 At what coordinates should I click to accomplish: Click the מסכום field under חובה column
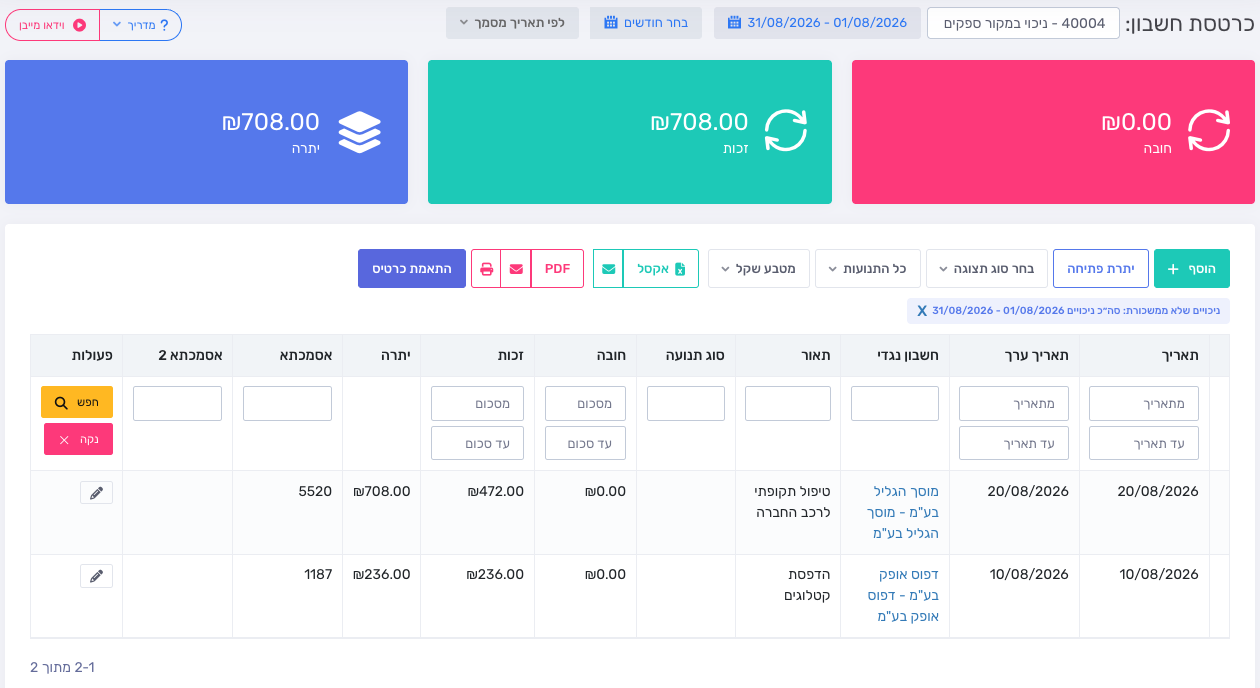(585, 404)
